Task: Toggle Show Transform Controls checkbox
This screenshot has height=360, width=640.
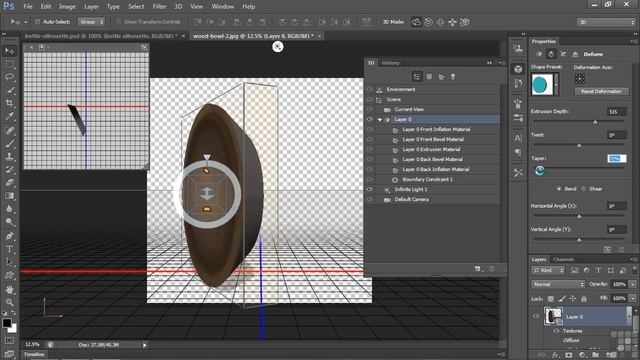Action: [119, 22]
